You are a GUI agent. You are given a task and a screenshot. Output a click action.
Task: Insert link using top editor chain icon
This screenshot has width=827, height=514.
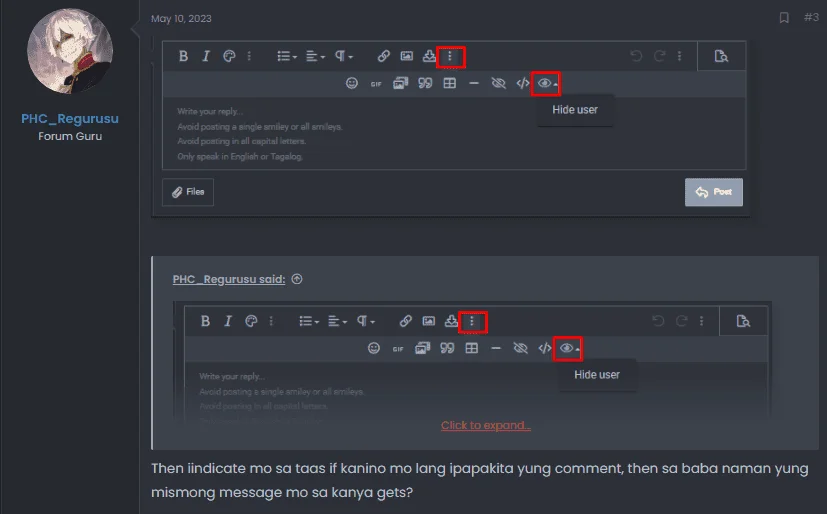click(383, 56)
